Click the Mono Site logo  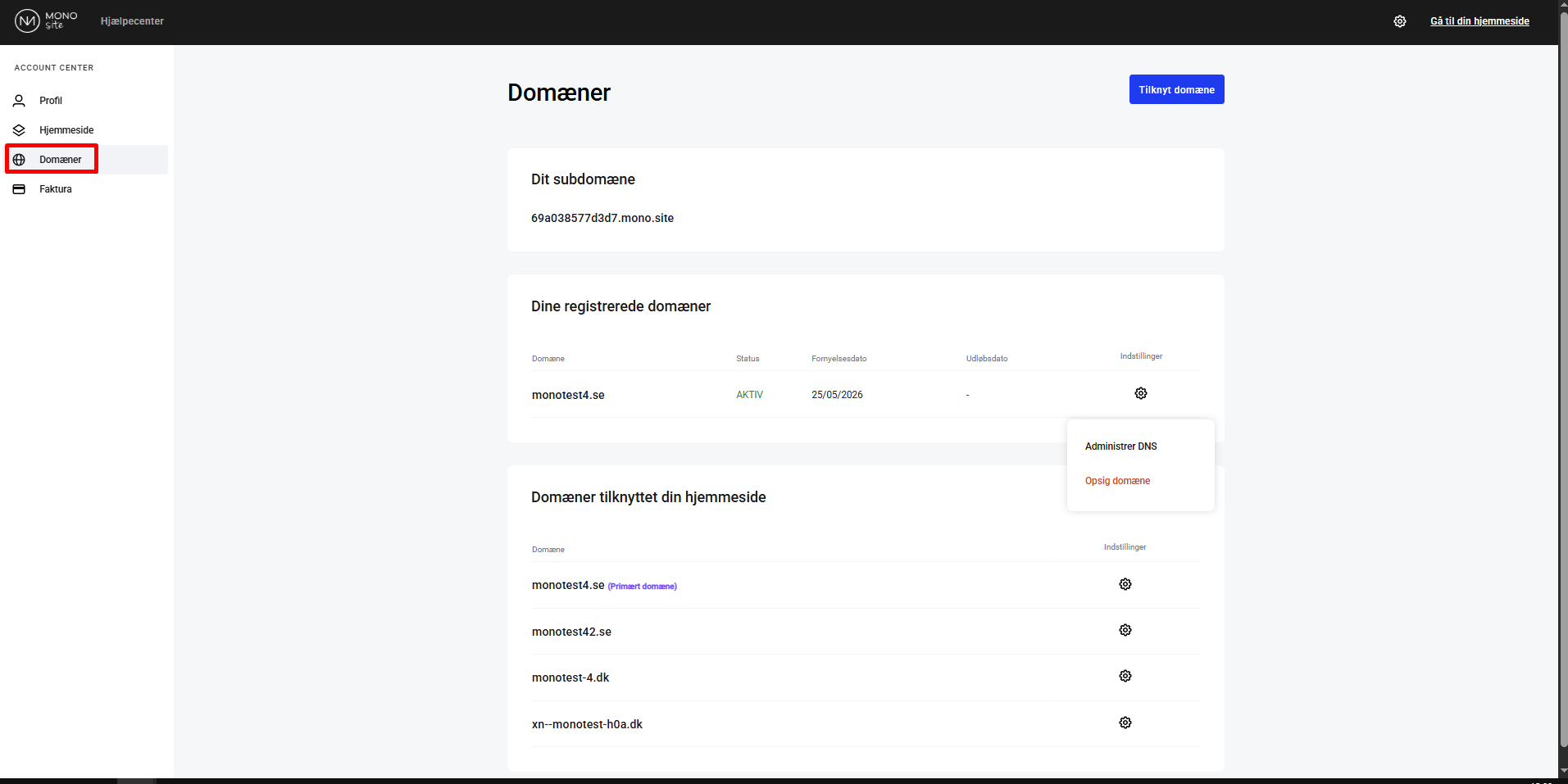[46, 20]
